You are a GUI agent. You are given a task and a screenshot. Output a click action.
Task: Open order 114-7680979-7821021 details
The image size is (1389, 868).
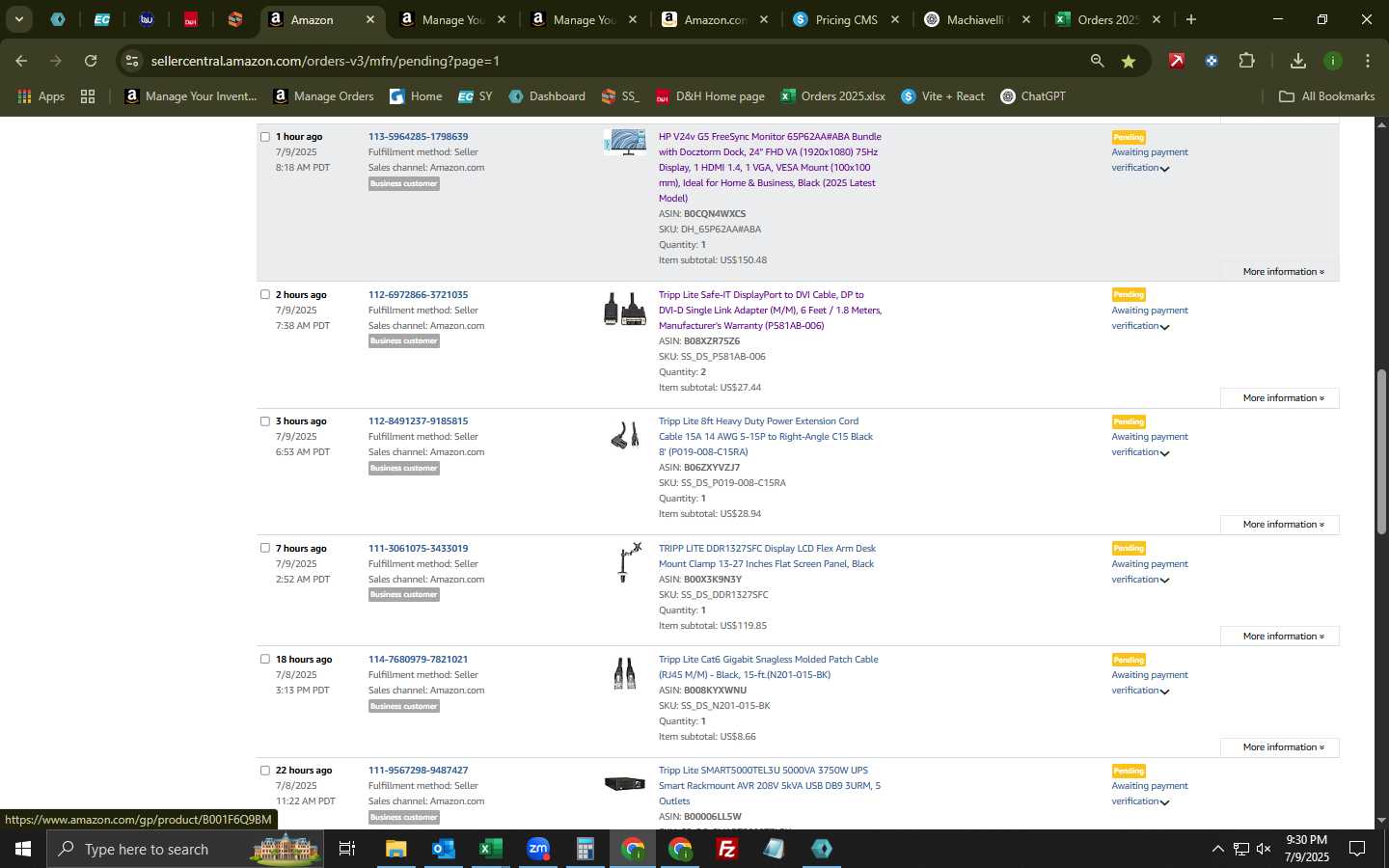pos(418,660)
